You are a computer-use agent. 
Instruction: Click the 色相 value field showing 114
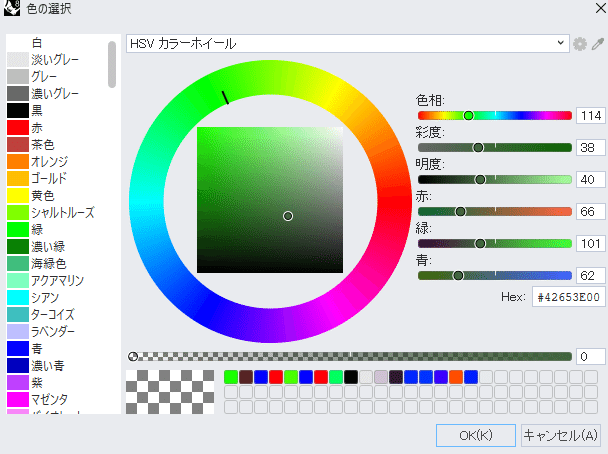click(591, 116)
